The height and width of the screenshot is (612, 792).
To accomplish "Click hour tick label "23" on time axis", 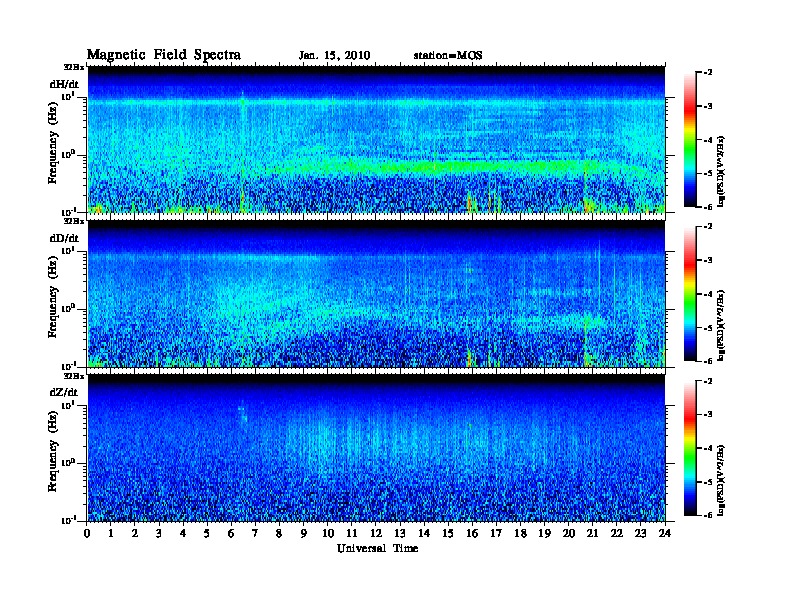I will point(640,533).
